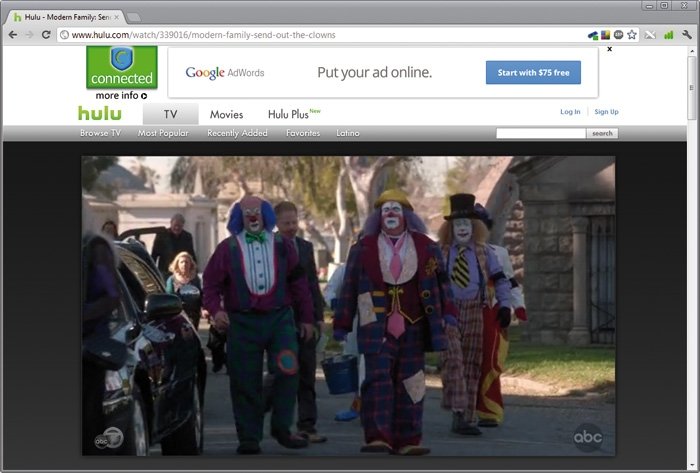The height and width of the screenshot is (473, 700).
Task: Click the green signal bars extension icon
Action: (x=668, y=34)
